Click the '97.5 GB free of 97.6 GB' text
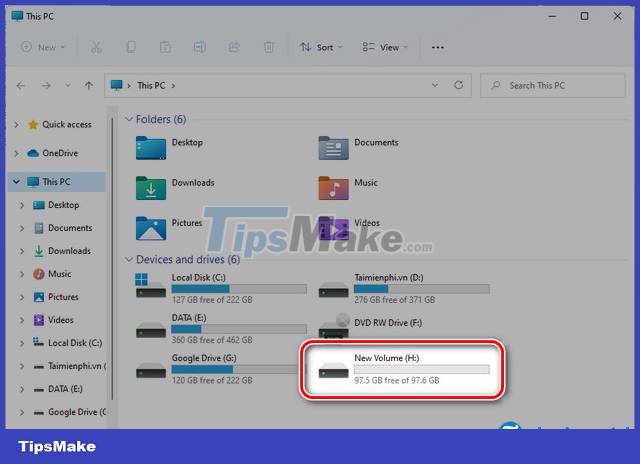This screenshot has height=464, width=640. click(x=397, y=380)
